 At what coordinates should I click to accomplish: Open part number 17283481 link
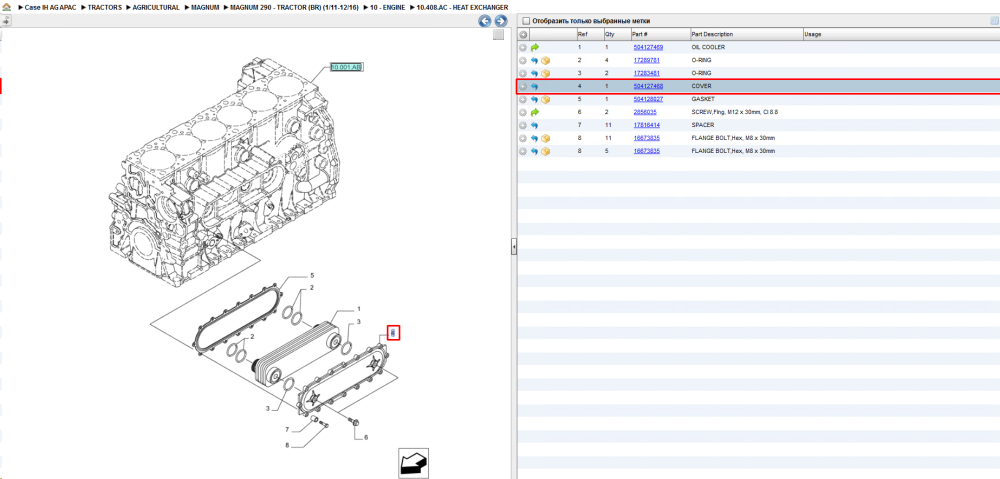coord(646,73)
